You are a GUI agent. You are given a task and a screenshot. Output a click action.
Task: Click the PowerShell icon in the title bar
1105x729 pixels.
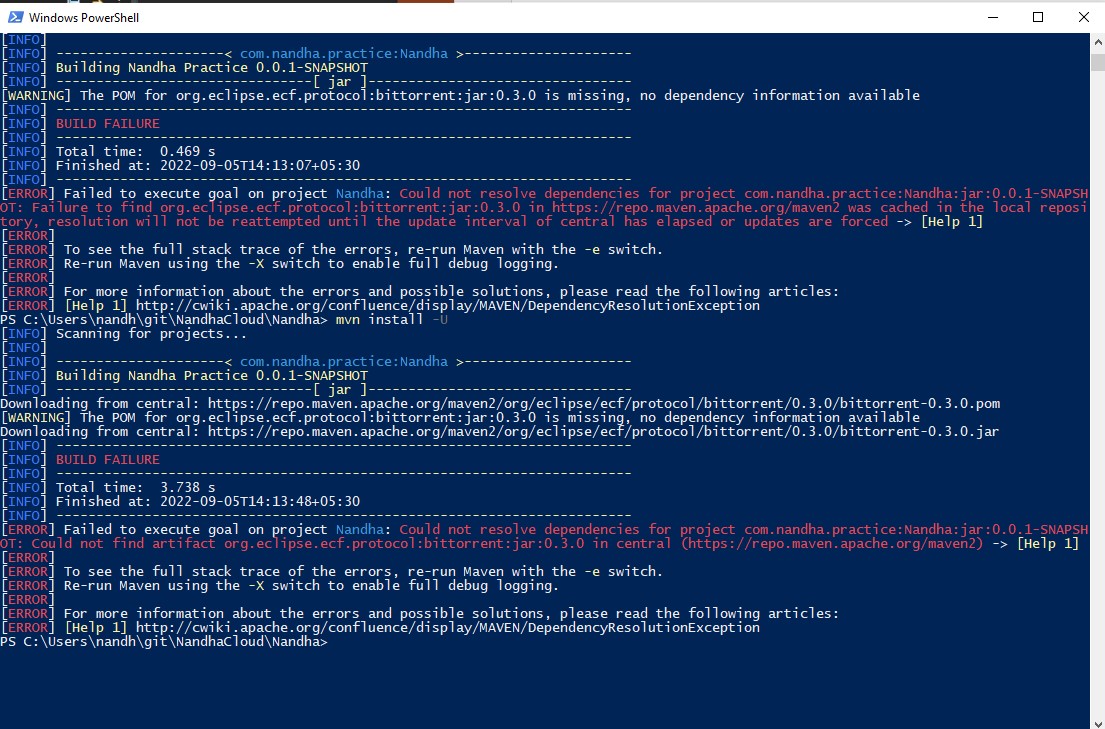tap(15, 17)
